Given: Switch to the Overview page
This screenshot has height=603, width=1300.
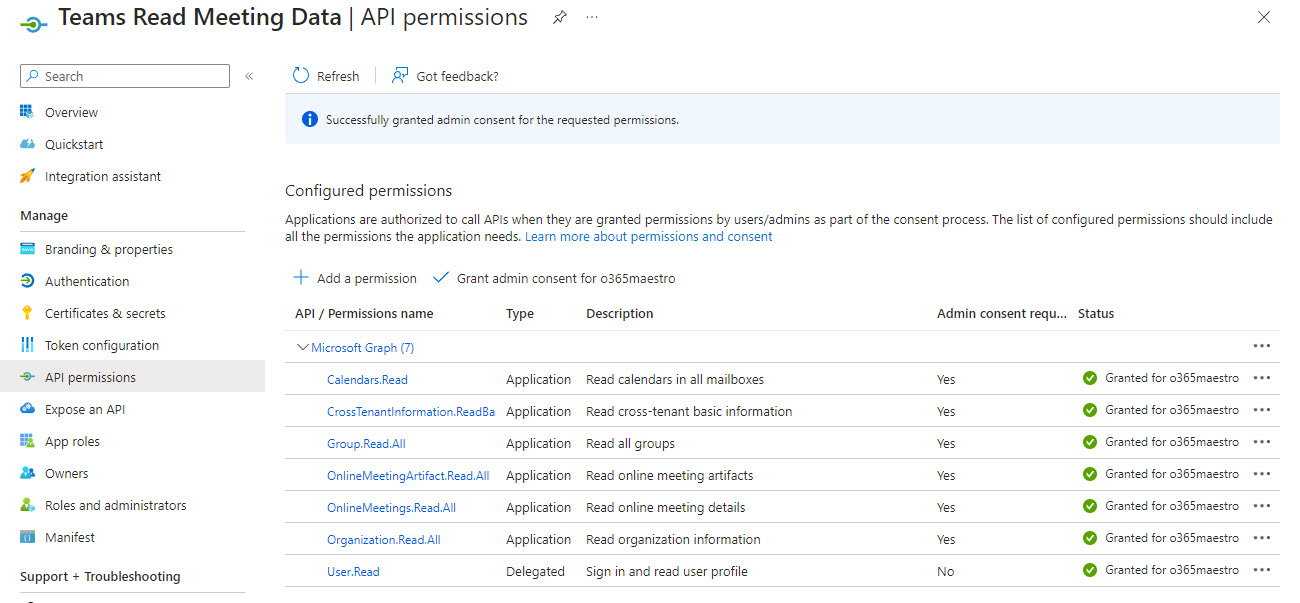Looking at the screenshot, I should 73,112.
